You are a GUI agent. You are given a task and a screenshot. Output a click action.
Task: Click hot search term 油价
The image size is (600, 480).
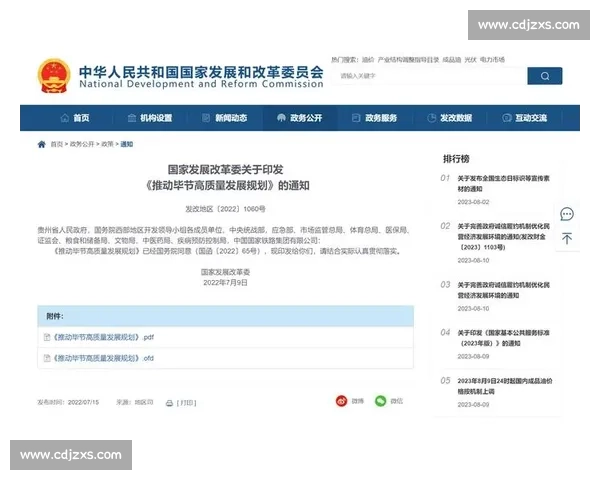pyautogui.click(x=368, y=60)
